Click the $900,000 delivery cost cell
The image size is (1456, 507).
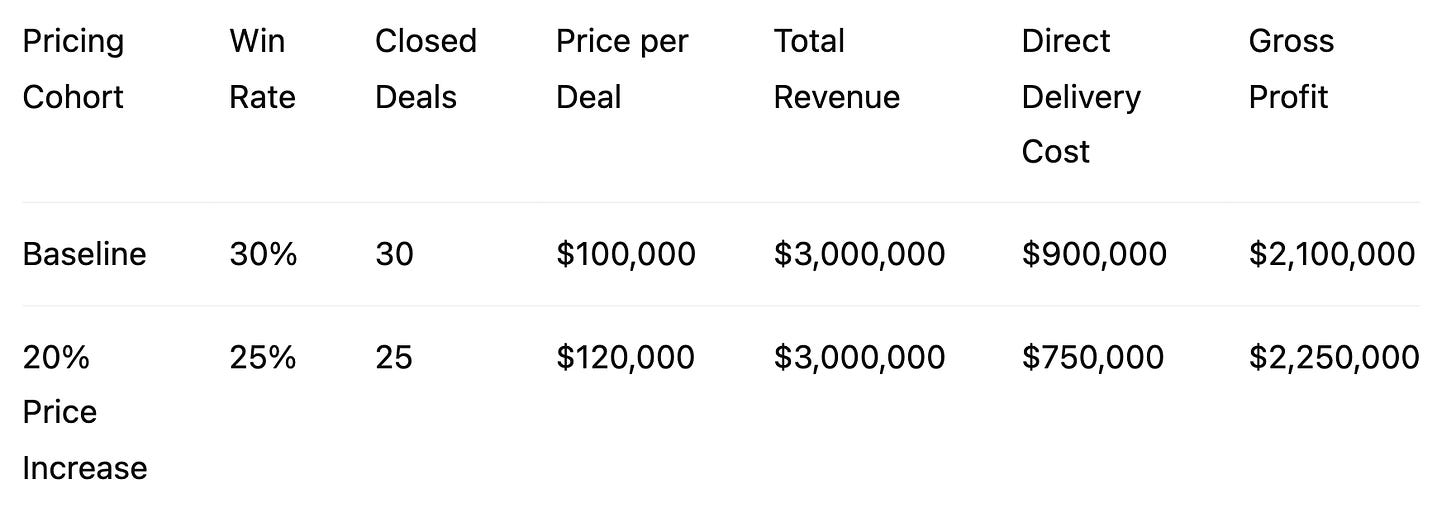pos(1094,254)
